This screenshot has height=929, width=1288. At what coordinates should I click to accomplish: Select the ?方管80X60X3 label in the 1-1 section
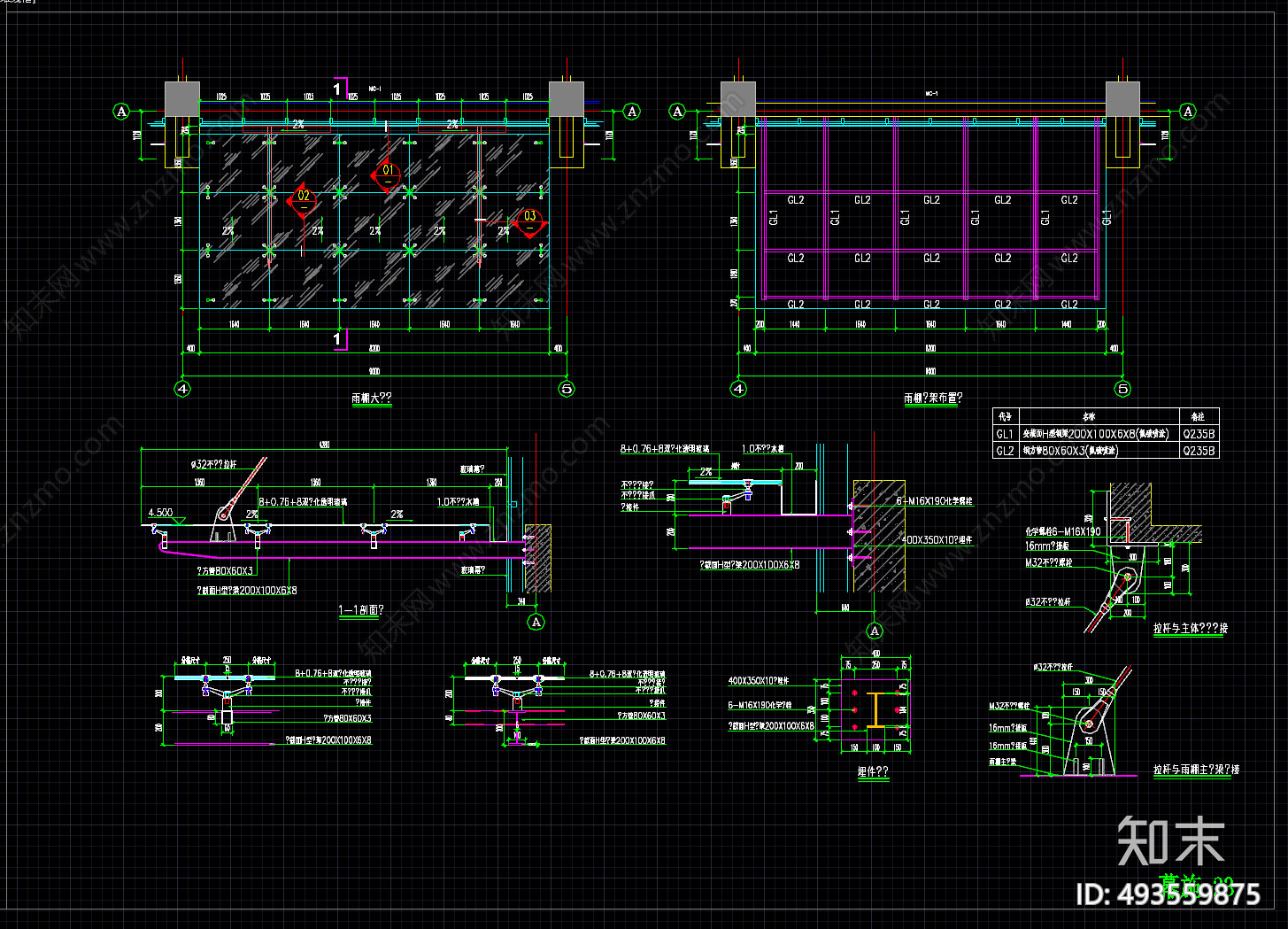pos(225,571)
